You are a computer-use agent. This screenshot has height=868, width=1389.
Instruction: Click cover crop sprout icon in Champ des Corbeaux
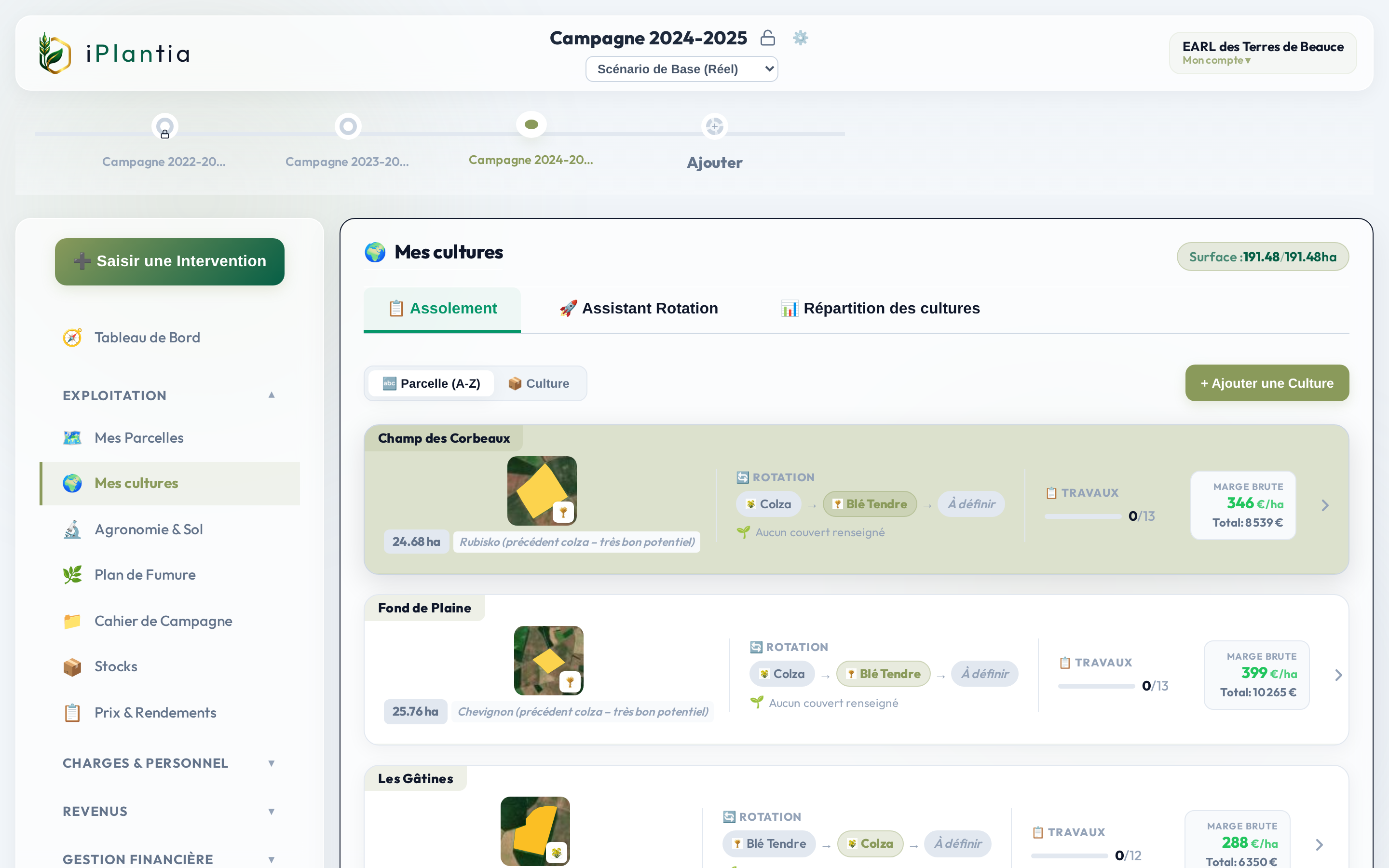click(x=743, y=533)
